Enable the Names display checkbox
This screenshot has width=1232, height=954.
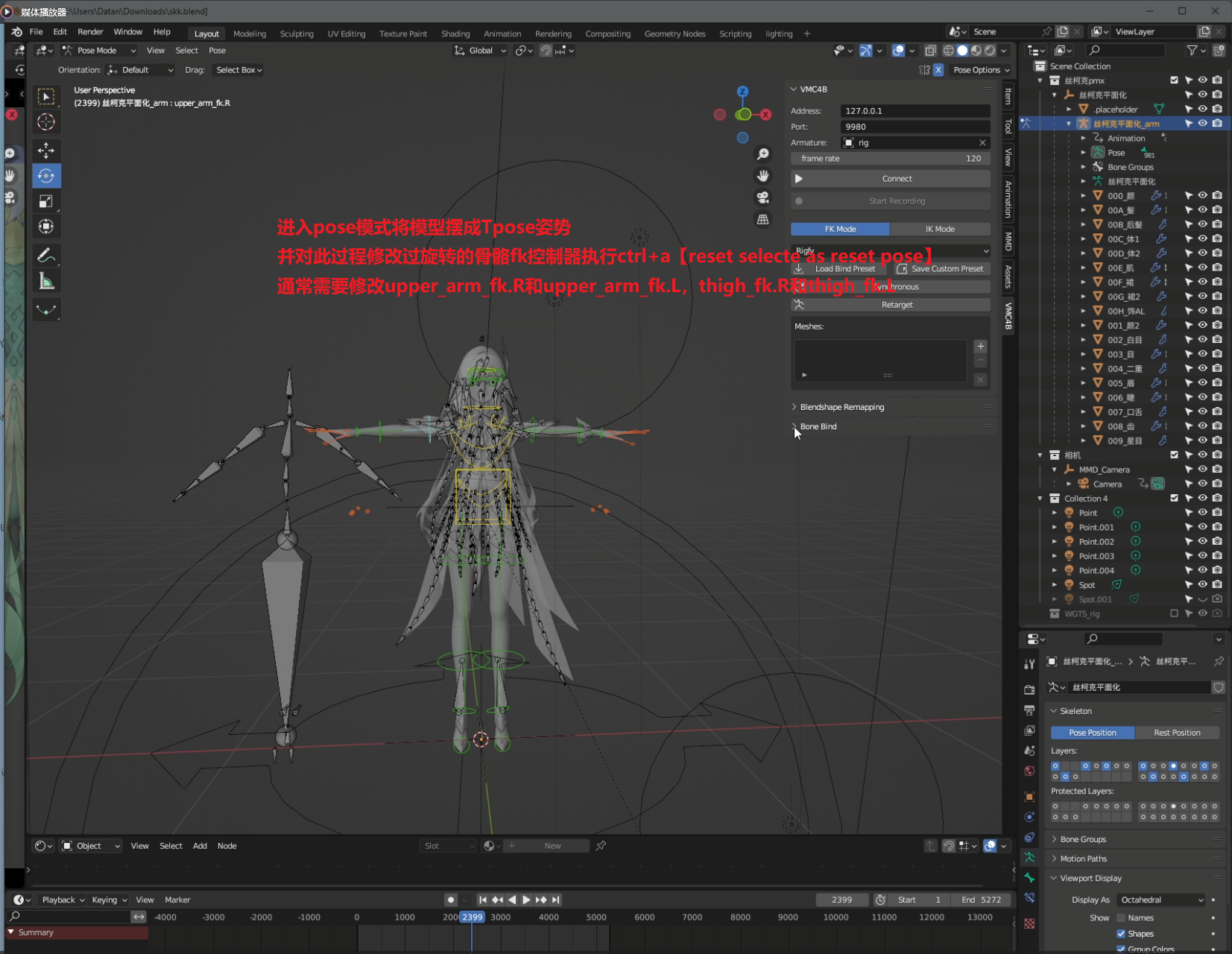1121,918
